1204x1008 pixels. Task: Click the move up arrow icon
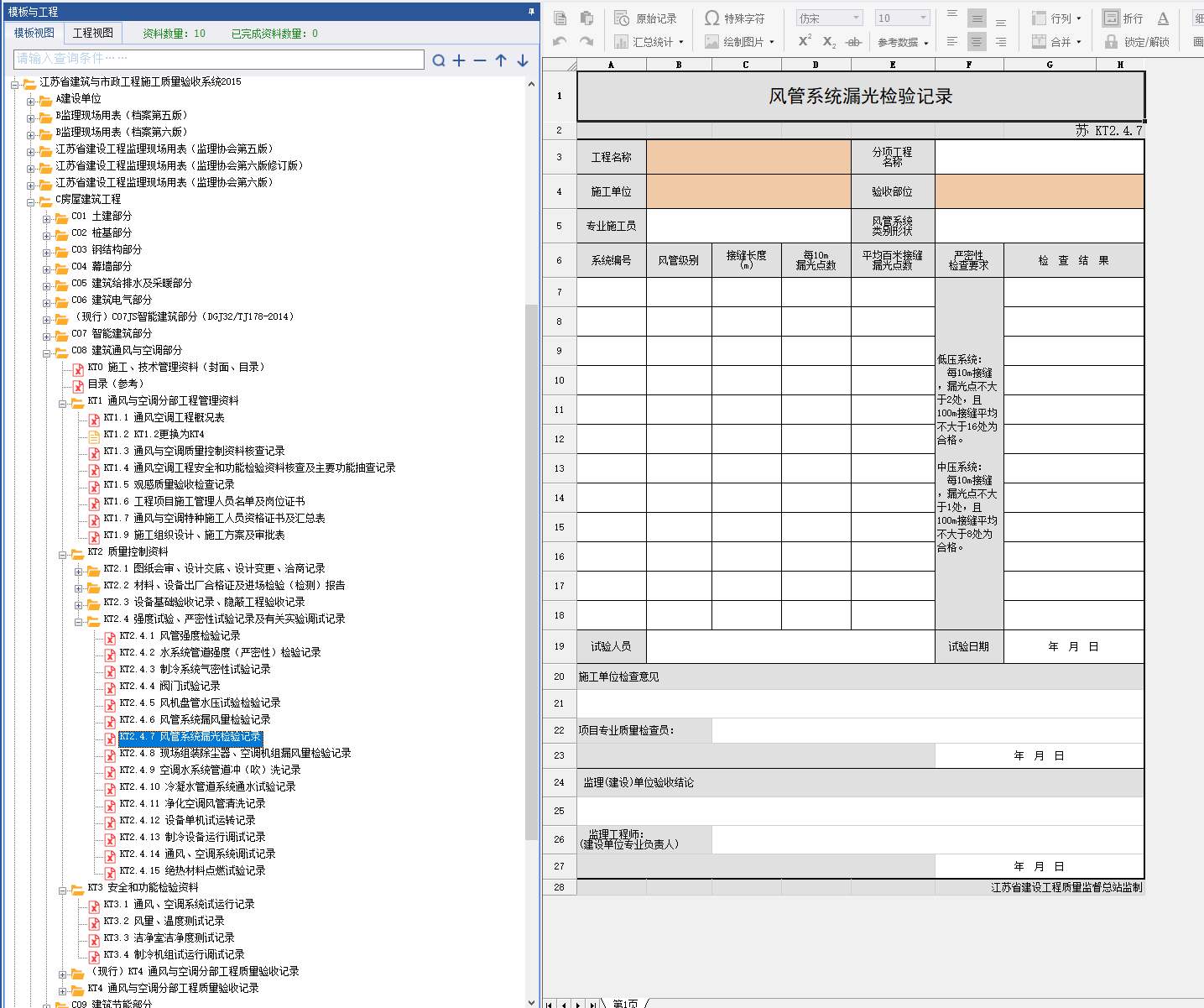click(501, 60)
